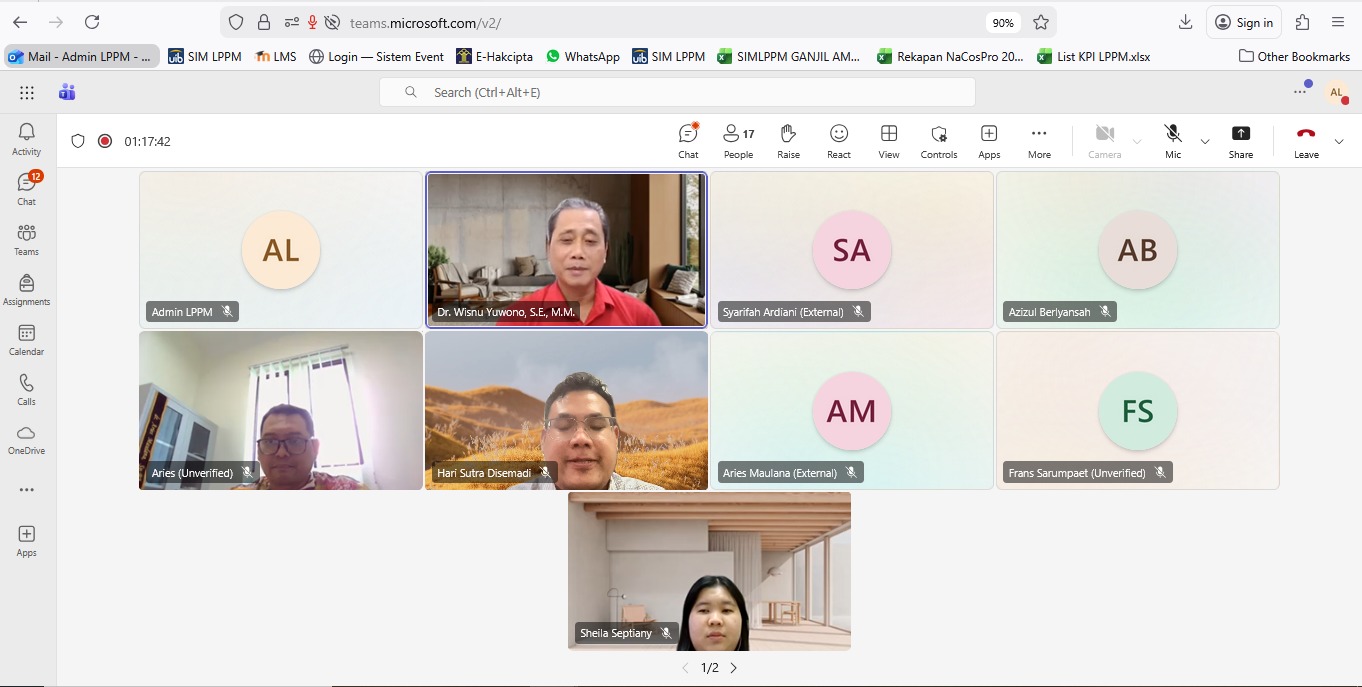
Task: Switch to Calendar in the sidebar
Action: [27, 340]
